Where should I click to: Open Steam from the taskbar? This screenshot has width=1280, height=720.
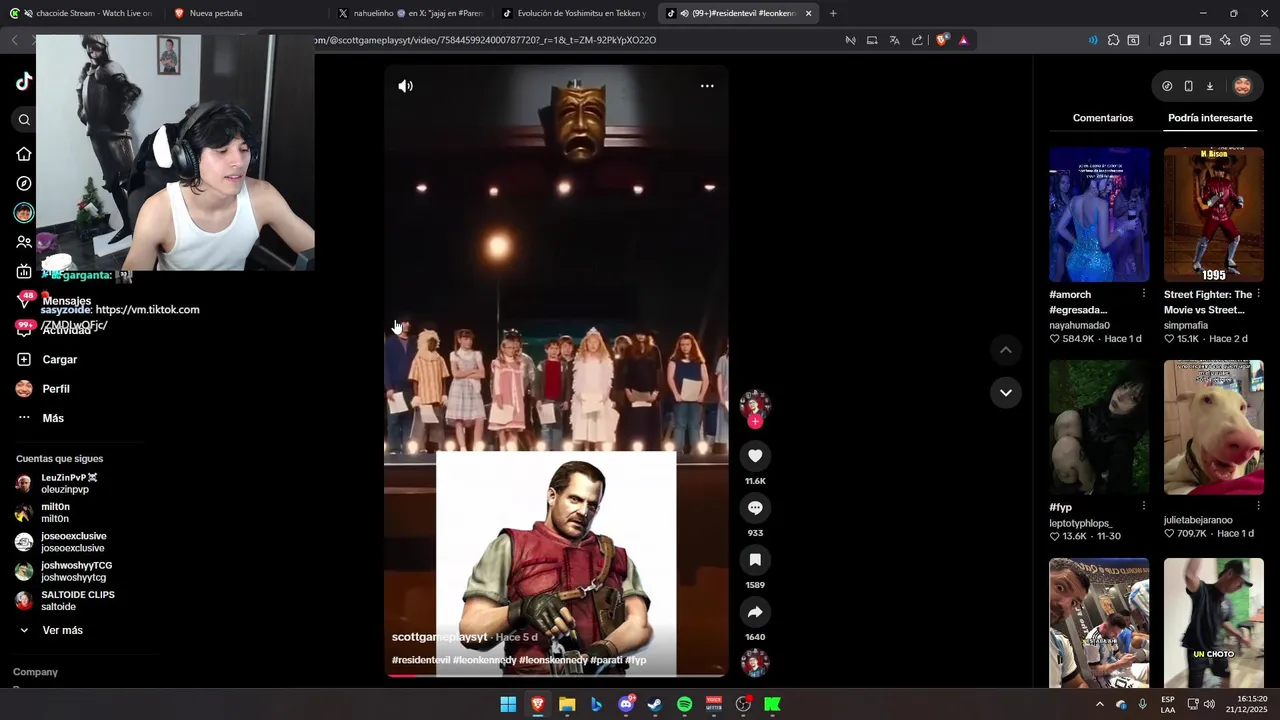655,704
